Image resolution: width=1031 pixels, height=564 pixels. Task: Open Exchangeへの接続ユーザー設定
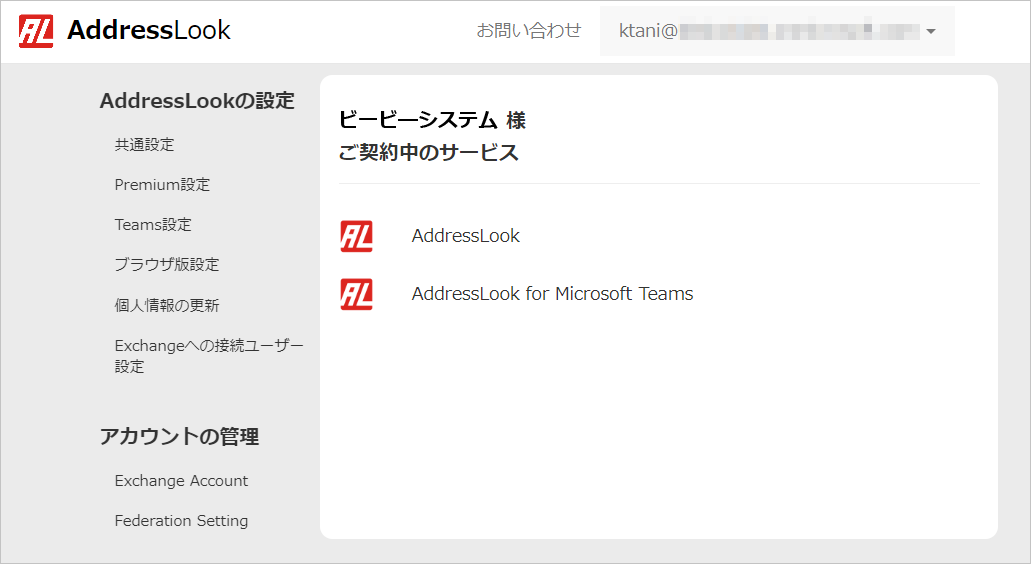pyautogui.click(x=209, y=356)
